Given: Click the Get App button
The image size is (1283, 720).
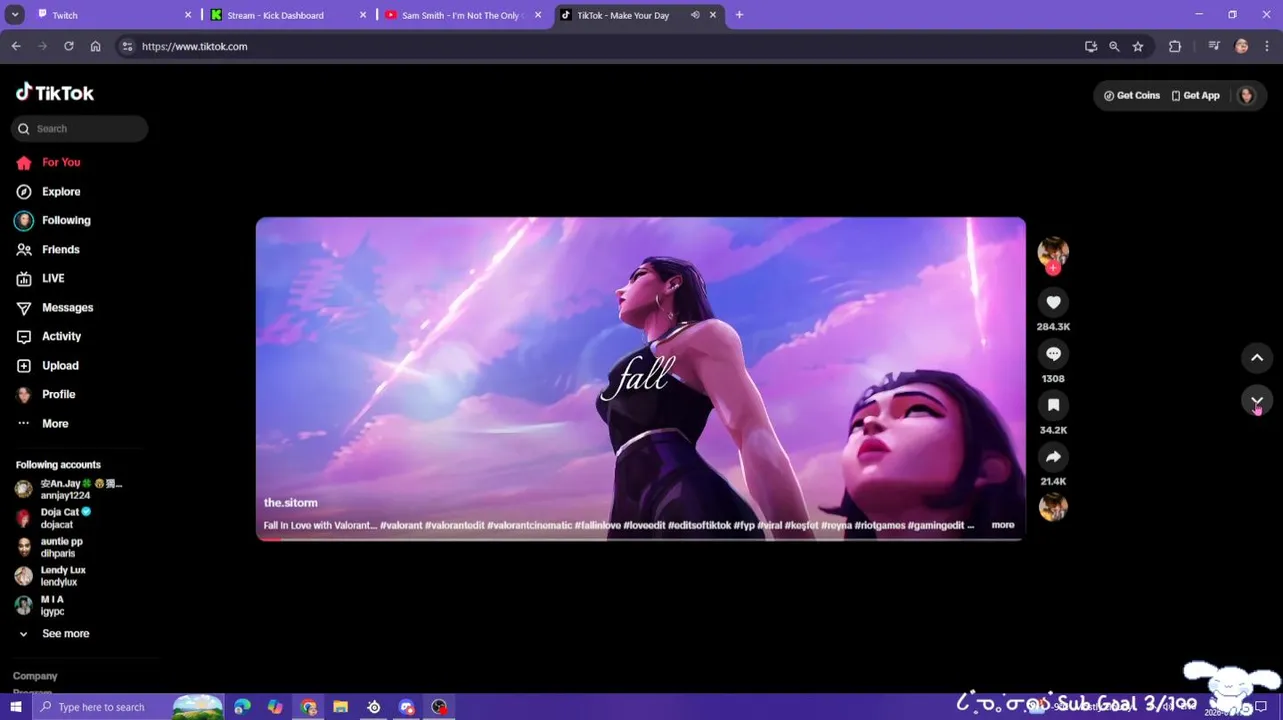Looking at the screenshot, I should point(1196,95).
